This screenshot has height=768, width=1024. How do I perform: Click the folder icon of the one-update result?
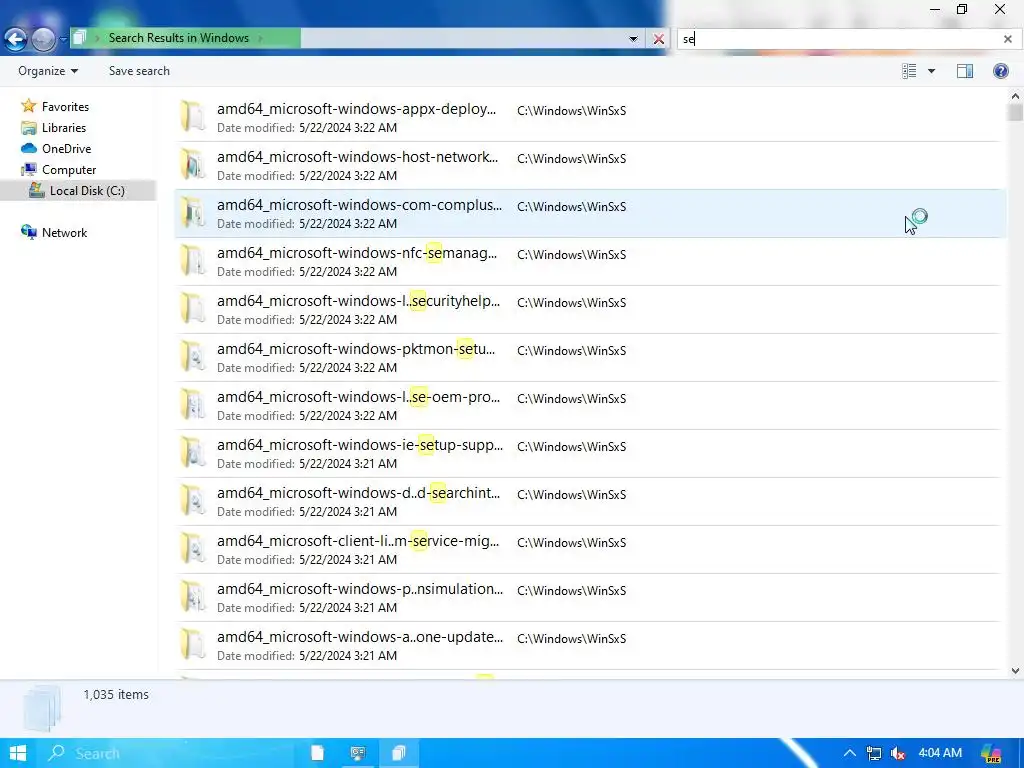point(193,645)
